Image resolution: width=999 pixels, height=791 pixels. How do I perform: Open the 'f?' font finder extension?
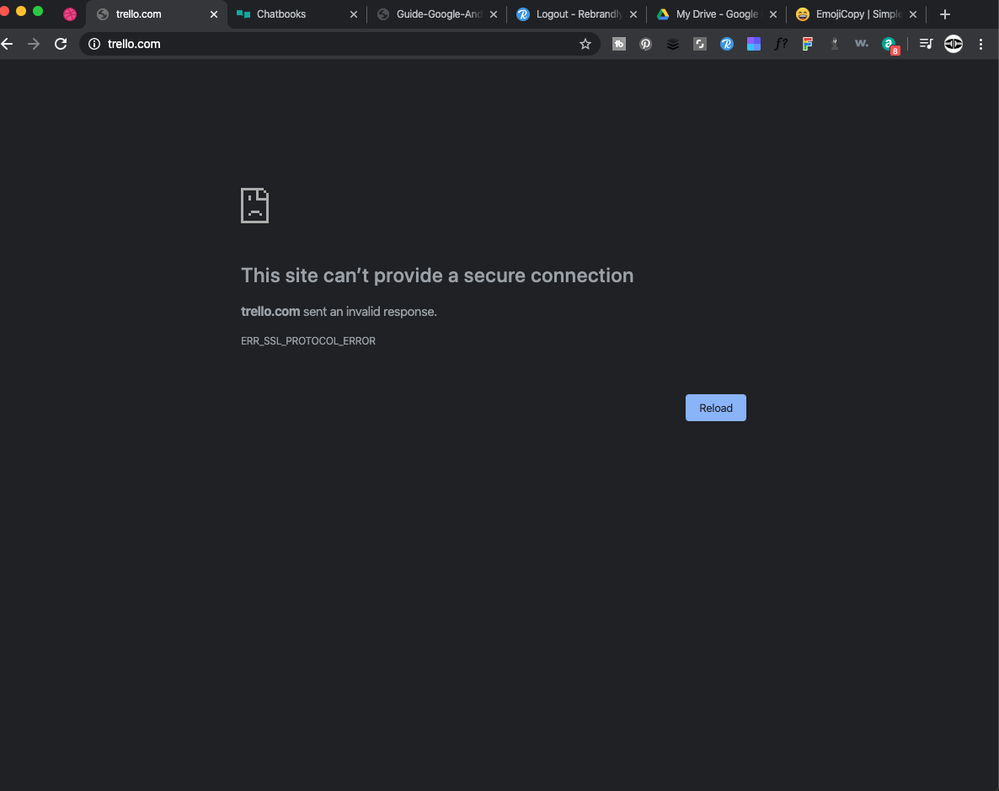(x=780, y=44)
